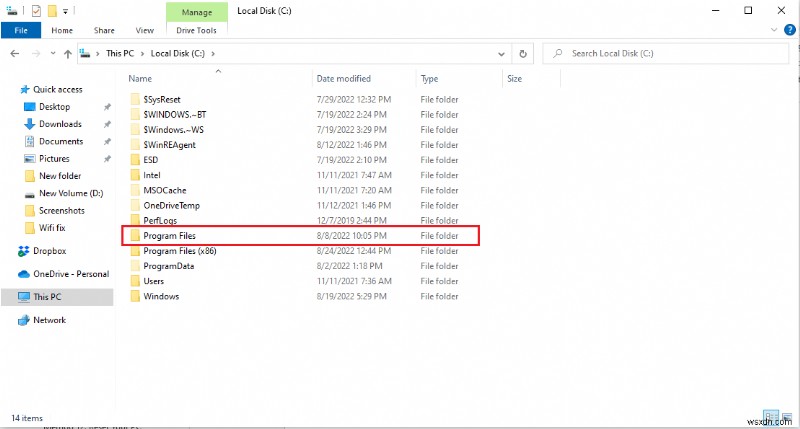This screenshot has width=800, height=429.
Task: Sort by the Size column header
Action: tap(514, 79)
